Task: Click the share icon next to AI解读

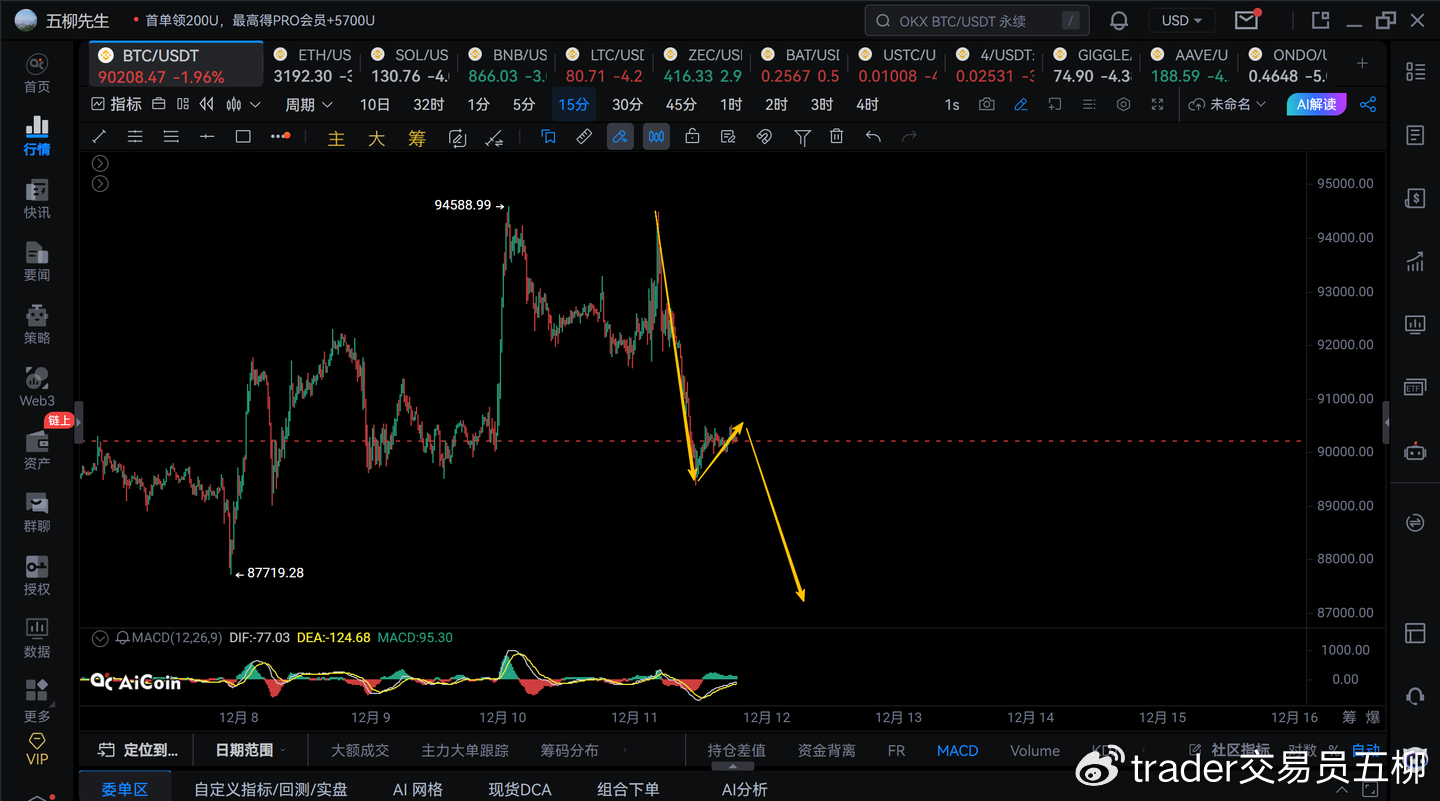Action: click(1368, 105)
